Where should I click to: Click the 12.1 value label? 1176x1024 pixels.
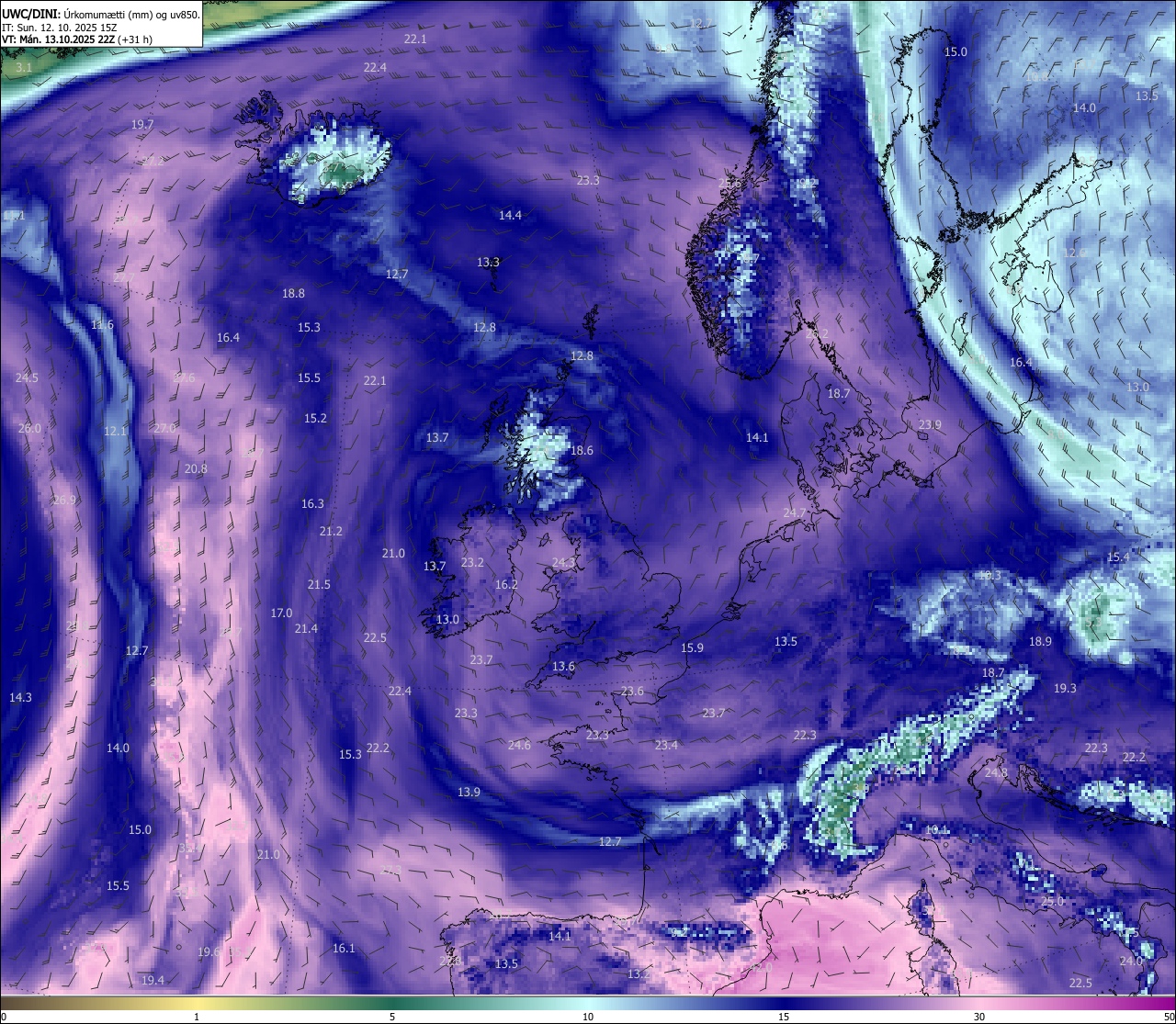(x=115, y=431)
